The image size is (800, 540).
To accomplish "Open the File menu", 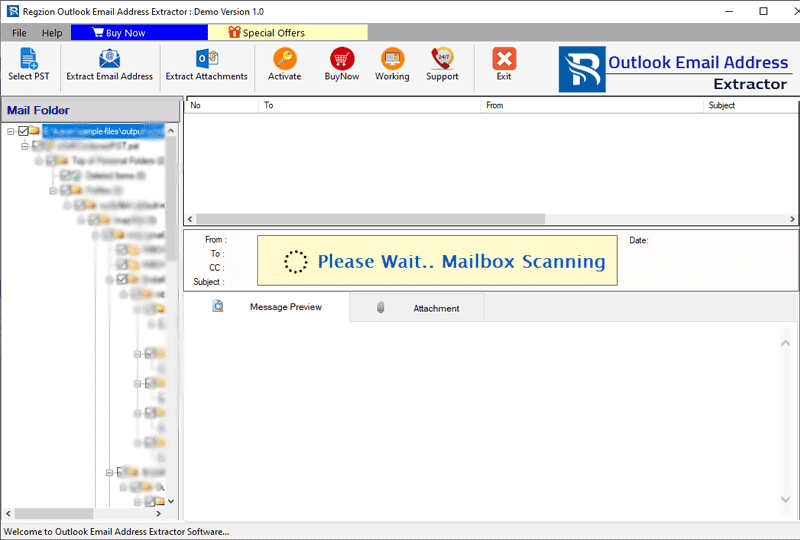I will [x=19, y=33].
